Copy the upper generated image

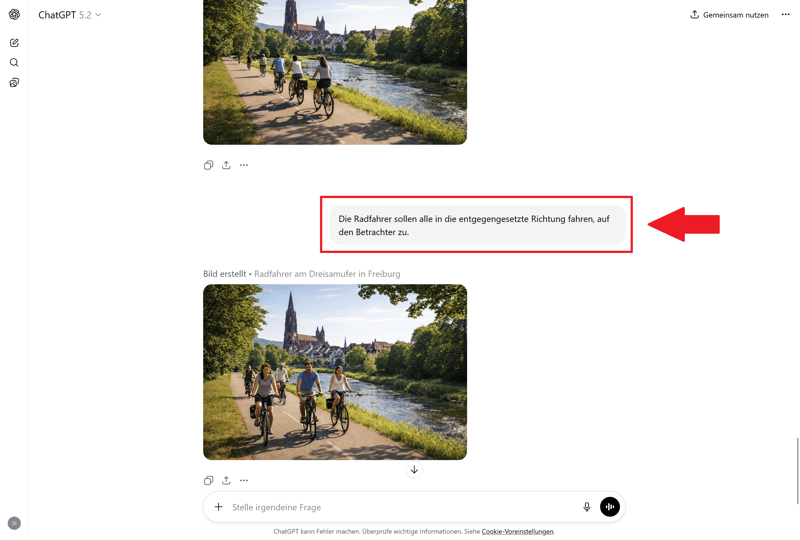[208, 165]
